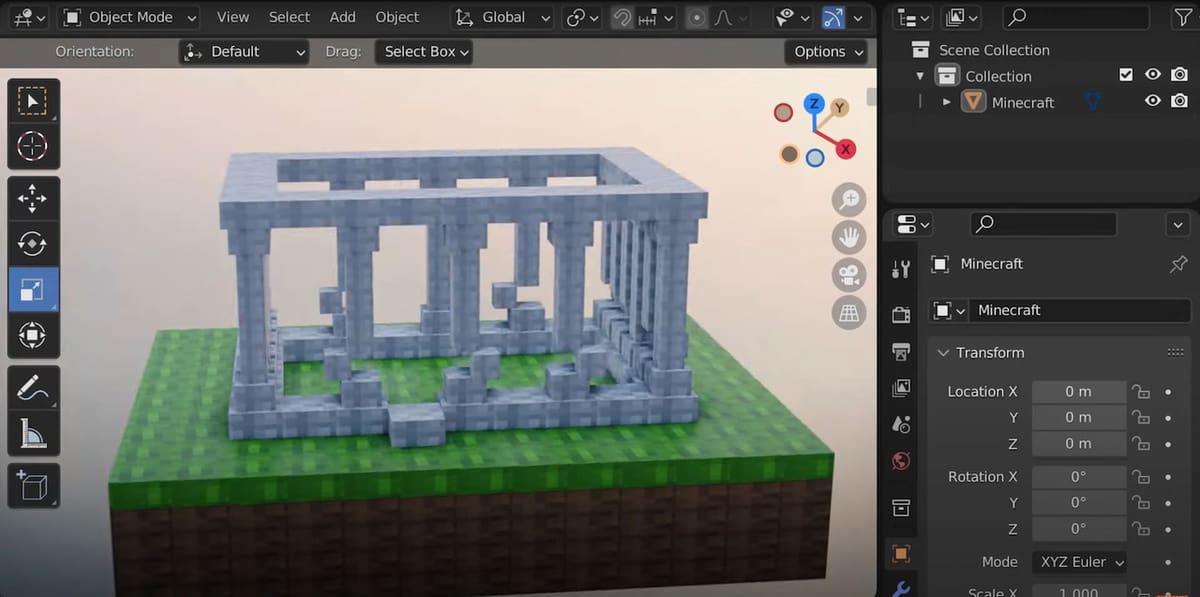
Task: Activate the 3D Cursor tool
Action: pos(33,147)
